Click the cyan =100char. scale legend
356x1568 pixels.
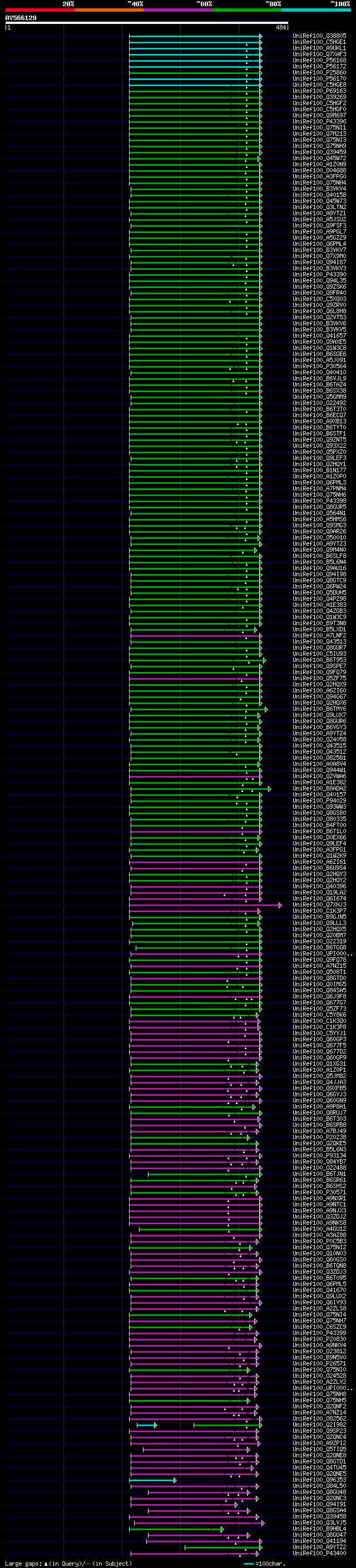(264, 1564)
